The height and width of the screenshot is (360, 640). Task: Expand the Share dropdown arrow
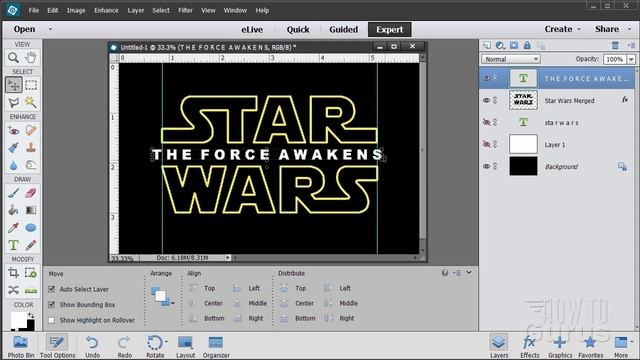tap(629, 29)
